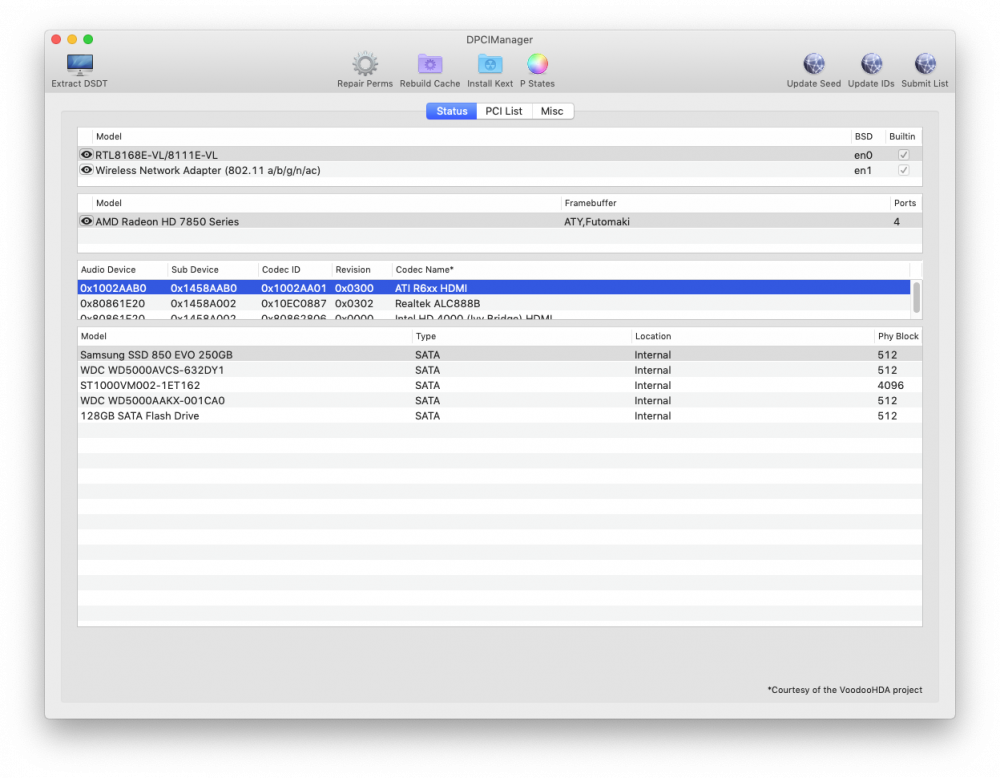1000x778 pixels.
Task: Open the Misc tab
Action: click(552, 111)
